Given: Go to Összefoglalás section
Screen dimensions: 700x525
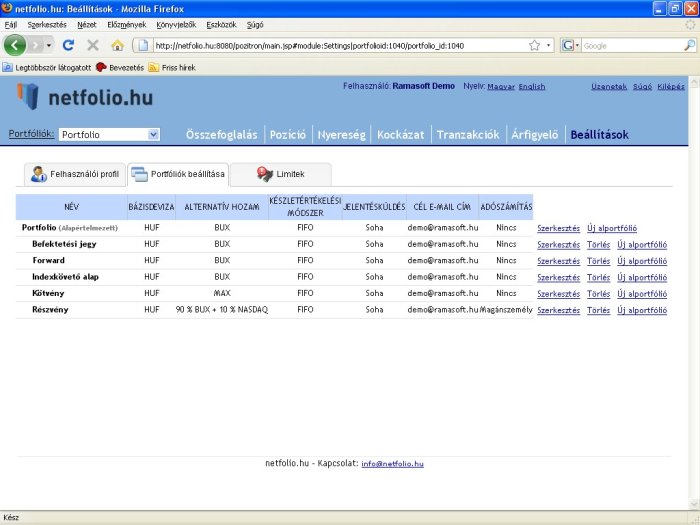Looking at the screenshot, I should click(221, 135).
